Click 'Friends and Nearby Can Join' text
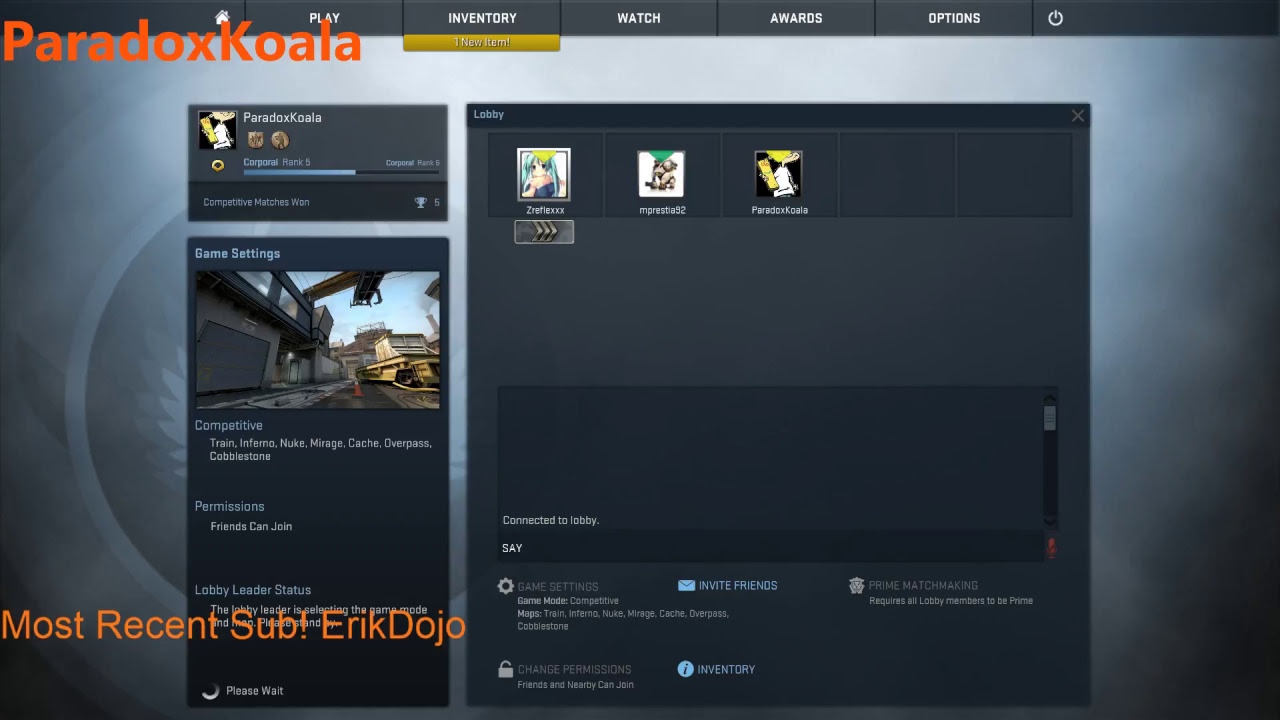1280x720 pixels. (x=575, y=685)
